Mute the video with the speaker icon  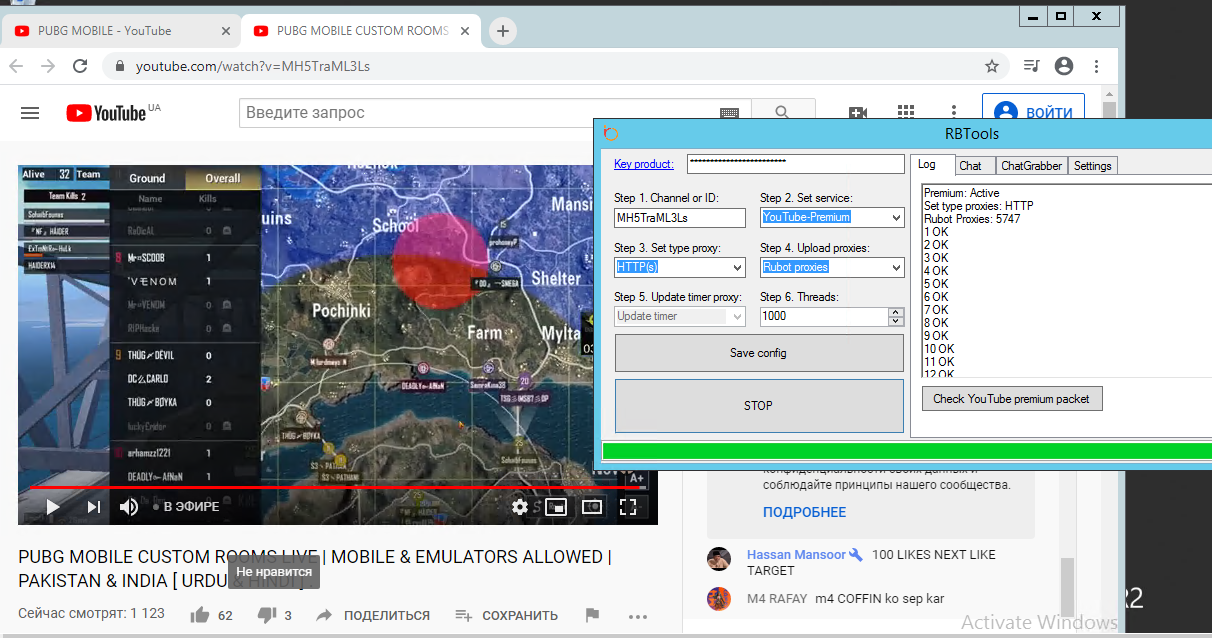click(x=129, y=507)
